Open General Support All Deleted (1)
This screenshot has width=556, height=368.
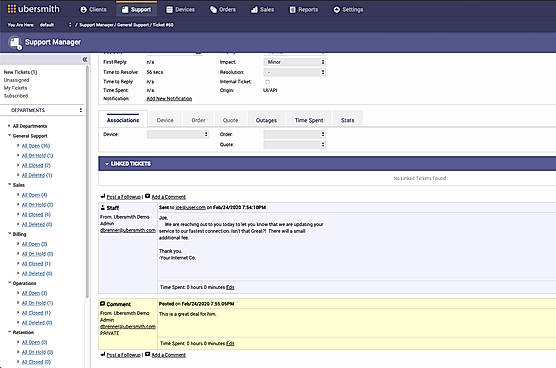(37, 175)
